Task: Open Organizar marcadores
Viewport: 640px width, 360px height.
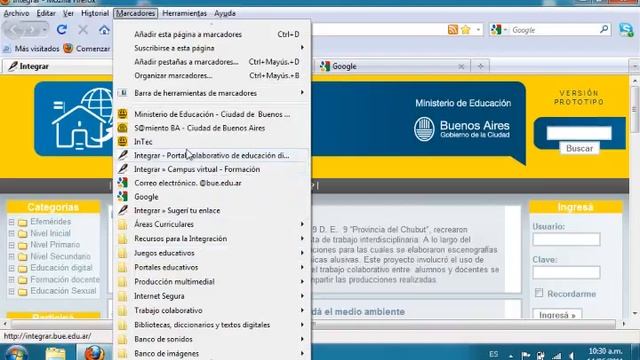Action: coord(212,76)
